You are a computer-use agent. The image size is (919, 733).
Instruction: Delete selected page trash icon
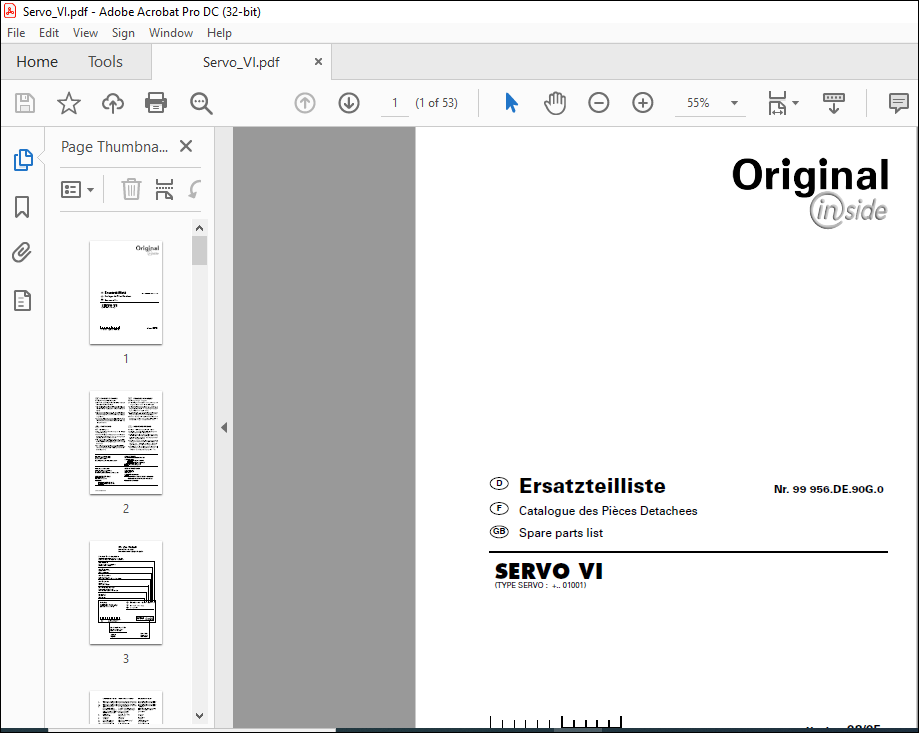point(131,189)
